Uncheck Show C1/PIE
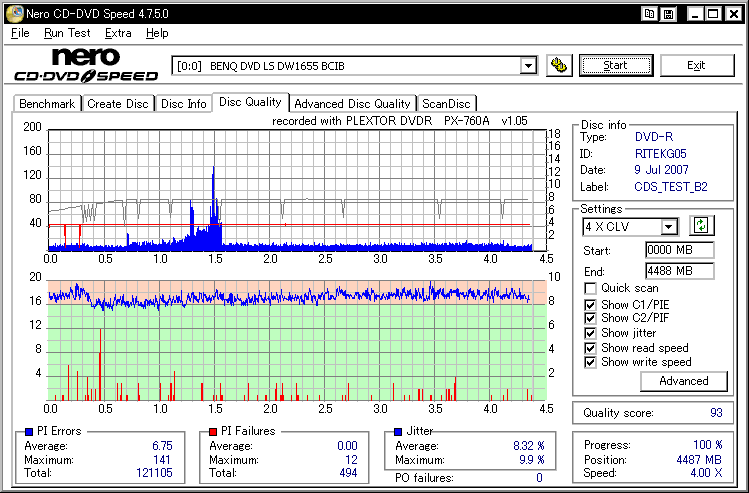The width and height of the screenshot is (749, 493). pos(590,305)
